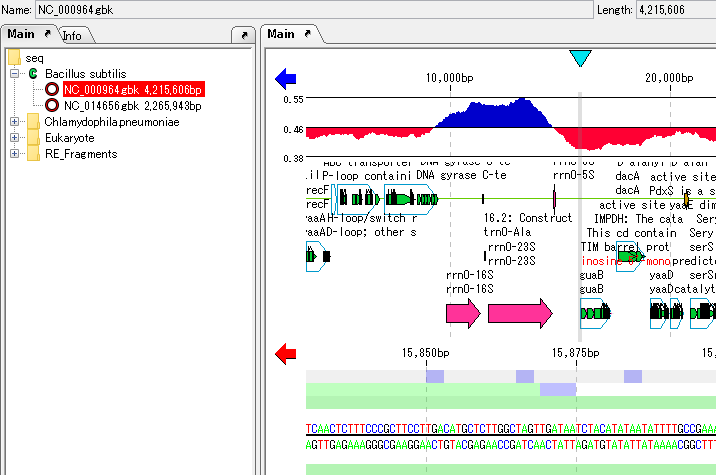The image size is (716, 475).
Task: Click the 15,850bp ruler label
Action: coord(426,353)
